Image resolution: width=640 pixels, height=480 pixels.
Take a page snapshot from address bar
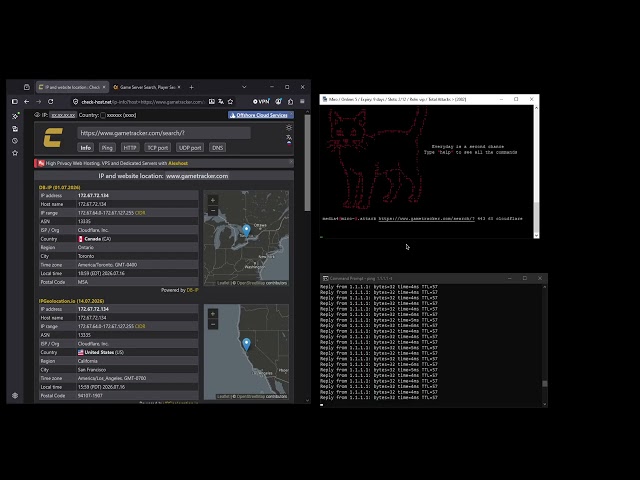[x=212, y=102]
